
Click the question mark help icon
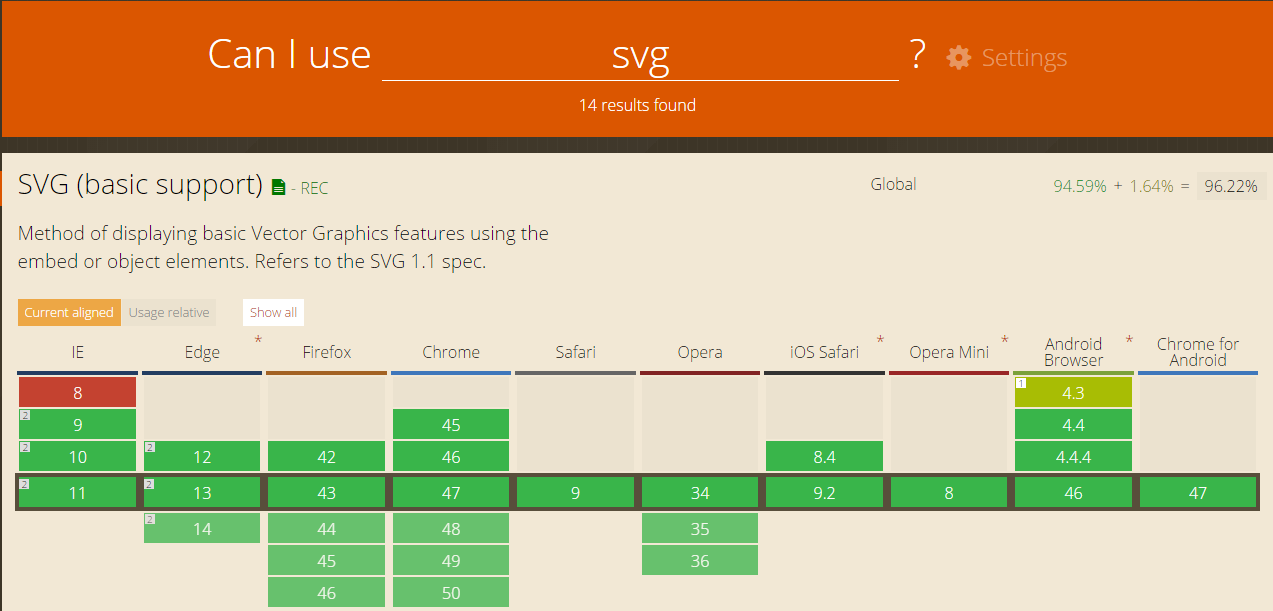pos(916,56)
